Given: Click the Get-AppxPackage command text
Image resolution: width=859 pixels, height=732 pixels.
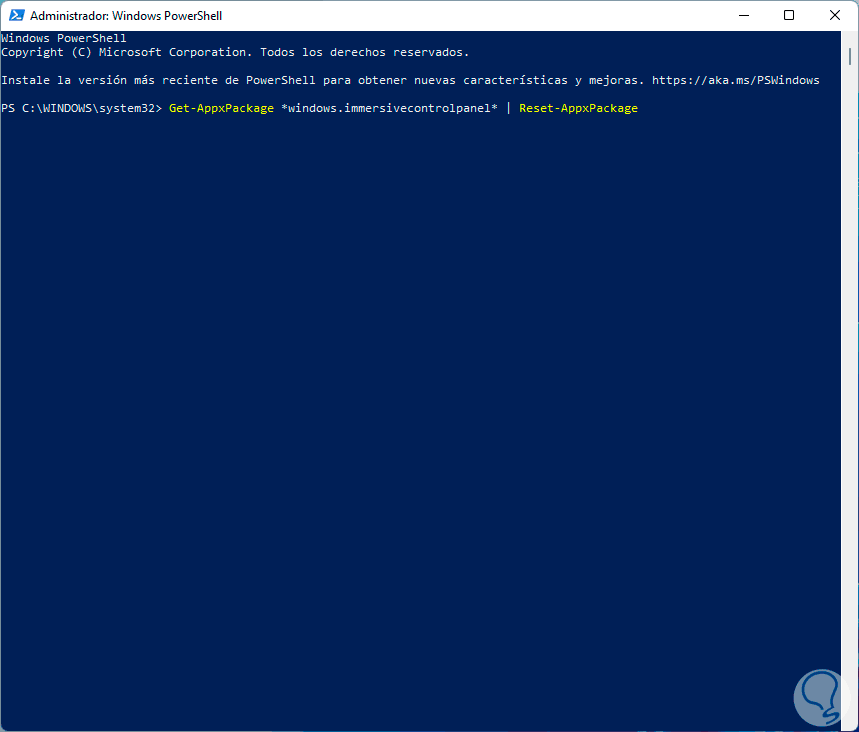Looking at the screenshot, I should (221, 108).
